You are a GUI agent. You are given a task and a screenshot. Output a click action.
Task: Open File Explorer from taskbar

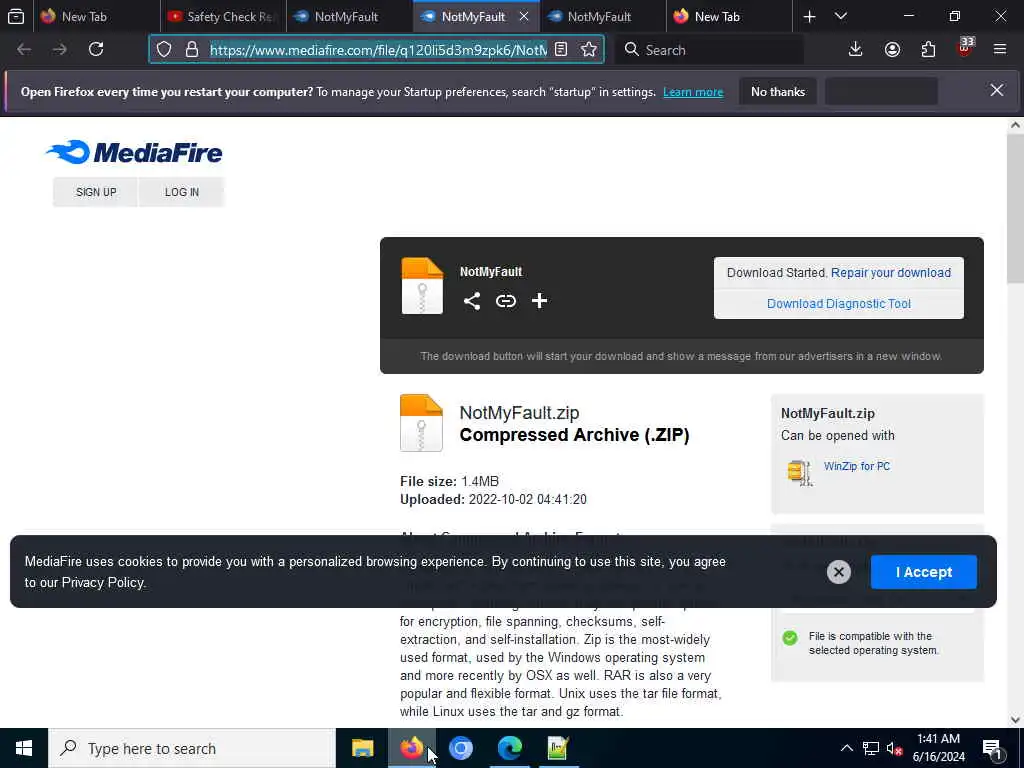click(362, 748)
